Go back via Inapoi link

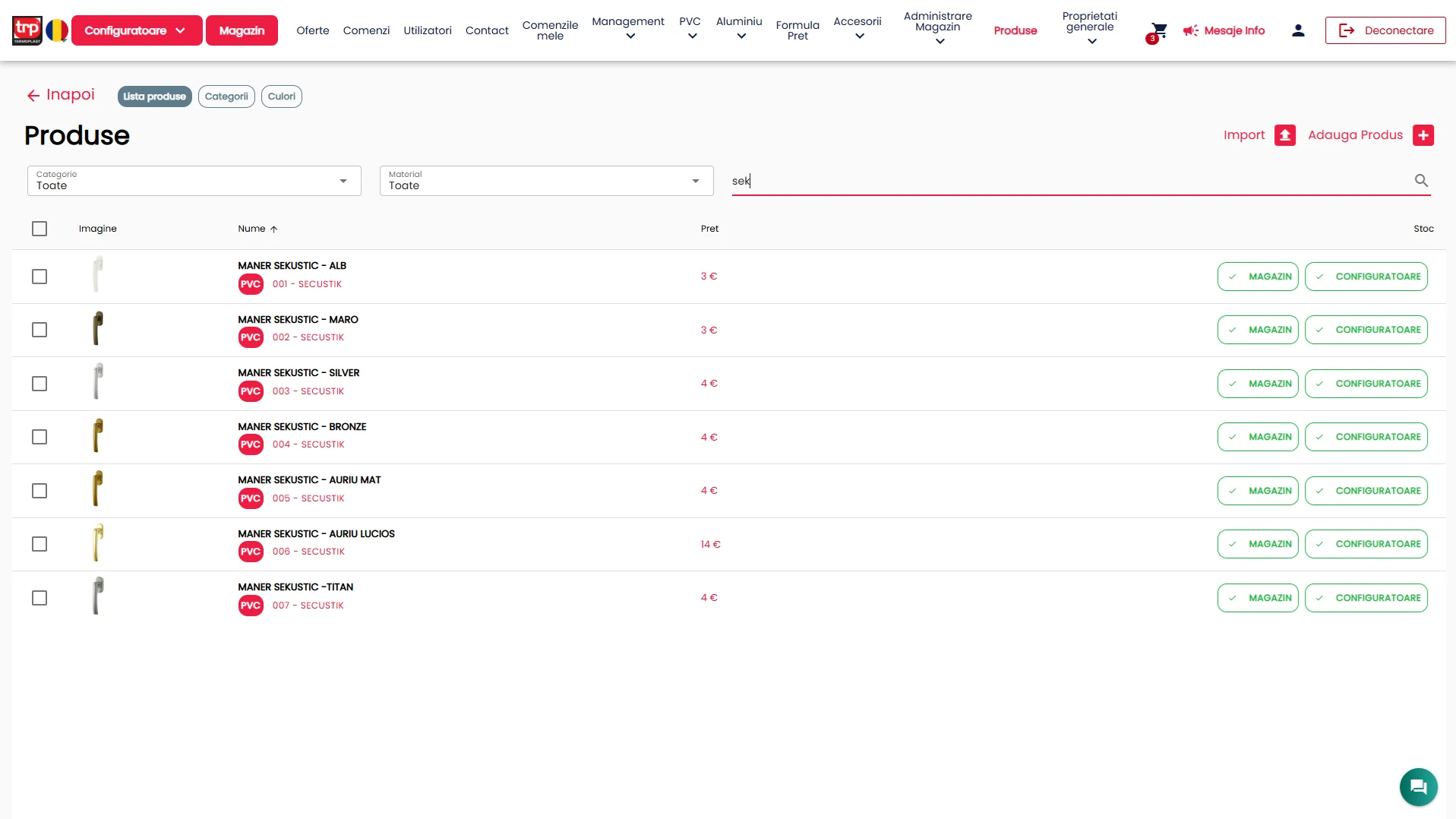(x=61, y=95)
